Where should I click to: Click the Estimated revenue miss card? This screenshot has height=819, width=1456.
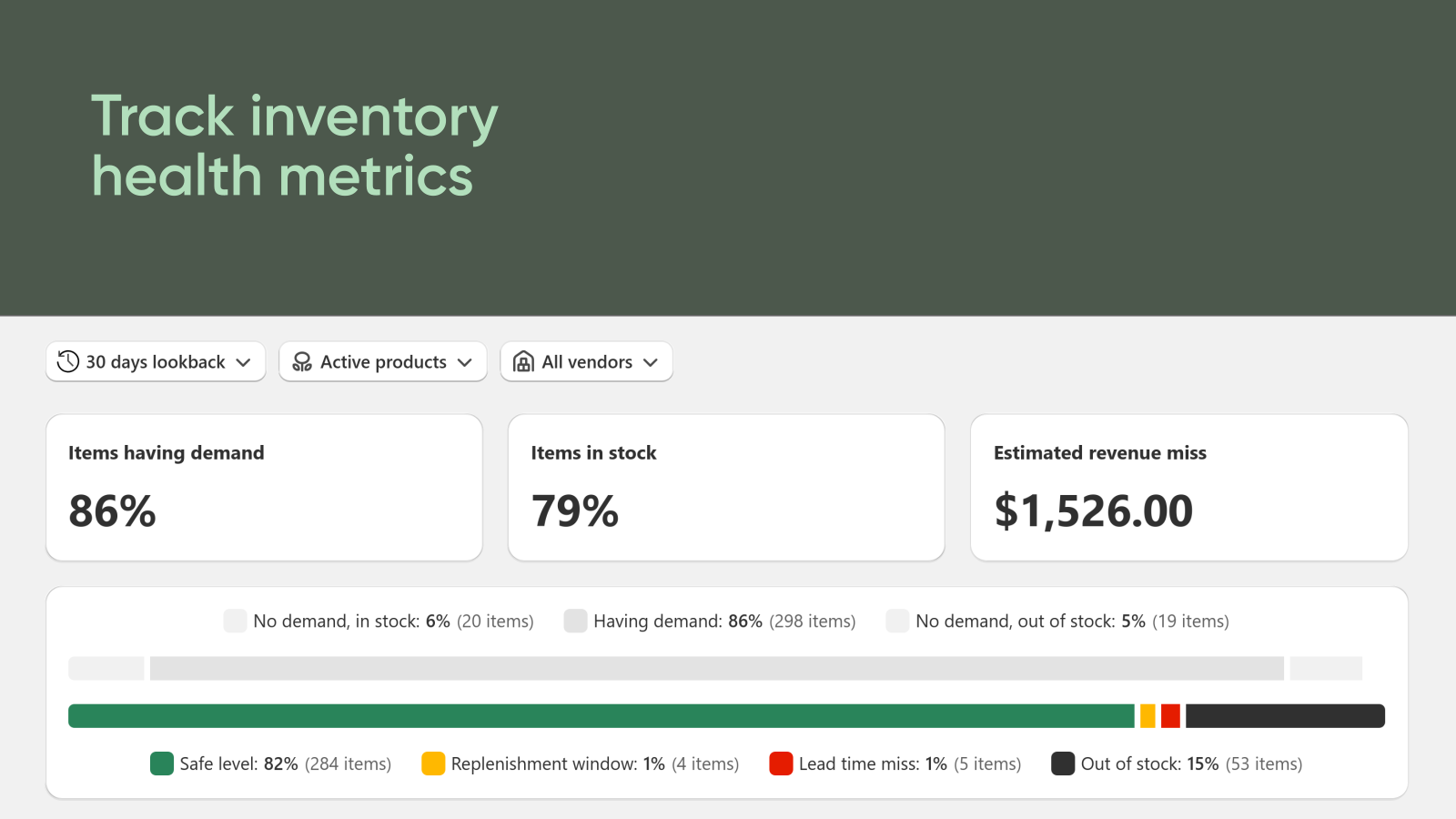click(1188, 487)
